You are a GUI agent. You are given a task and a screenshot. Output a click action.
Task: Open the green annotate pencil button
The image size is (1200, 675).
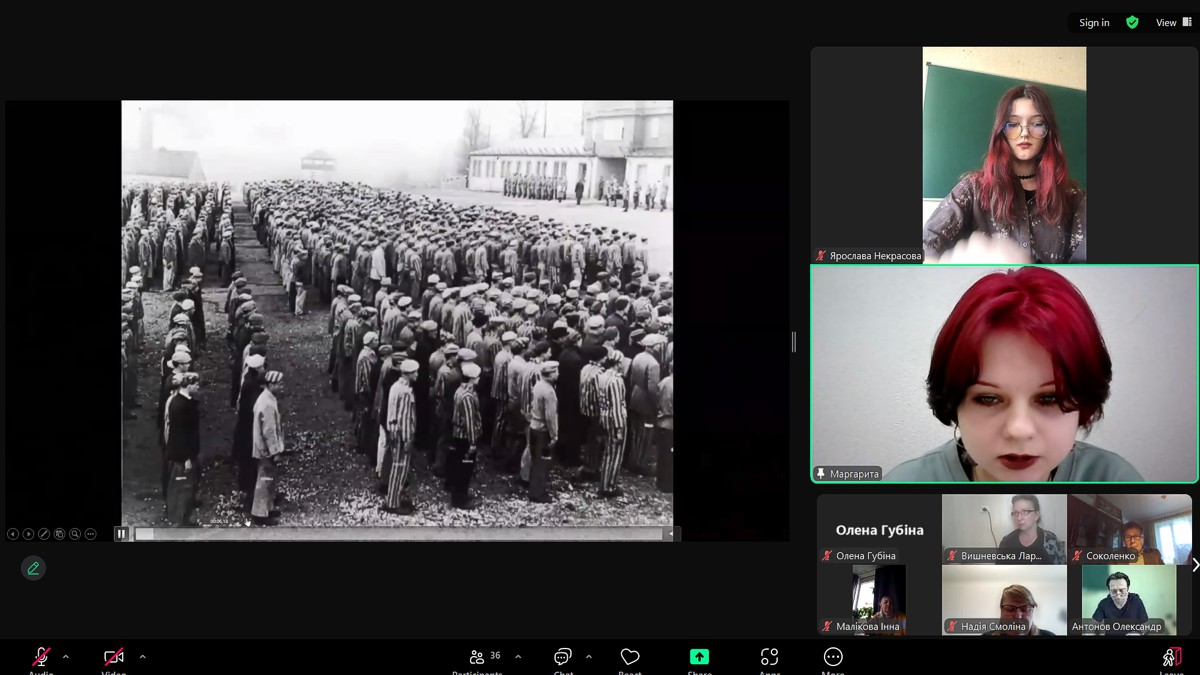tap(33, 568)
